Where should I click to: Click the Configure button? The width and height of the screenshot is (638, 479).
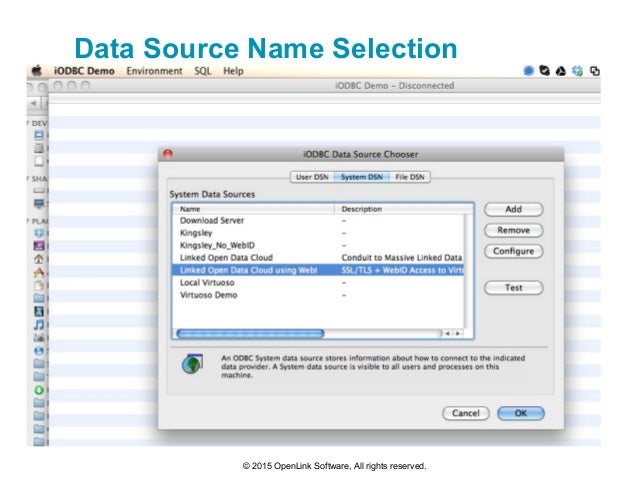click(513, 251)
